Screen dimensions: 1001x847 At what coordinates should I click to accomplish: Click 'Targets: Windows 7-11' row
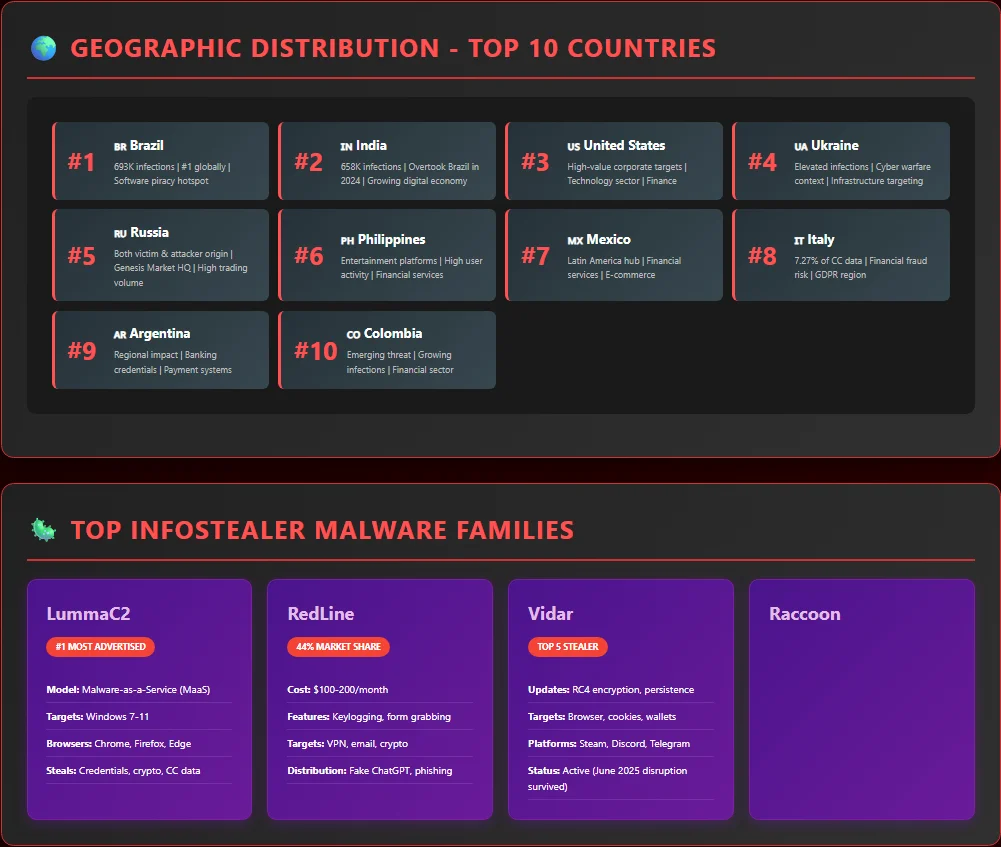click(x=139, y=716)
